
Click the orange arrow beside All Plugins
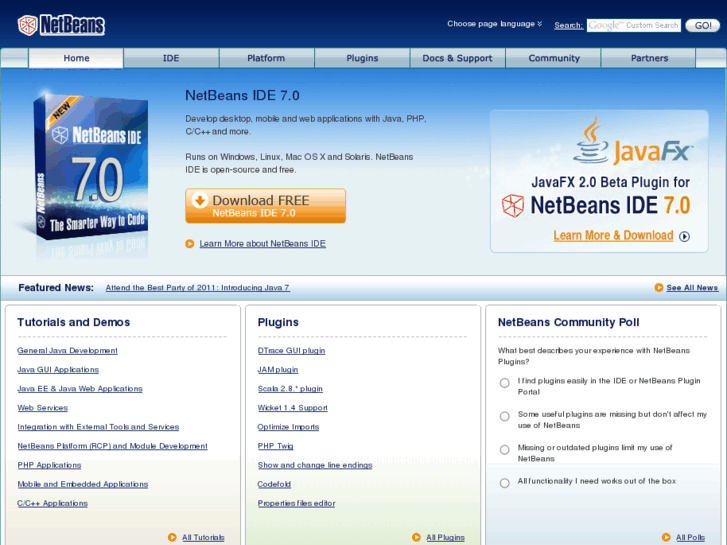[416, 537]
